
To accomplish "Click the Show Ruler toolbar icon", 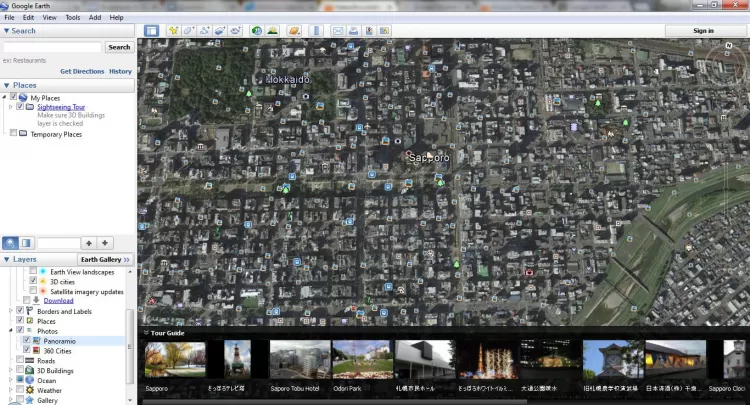I will click(316, 31).
